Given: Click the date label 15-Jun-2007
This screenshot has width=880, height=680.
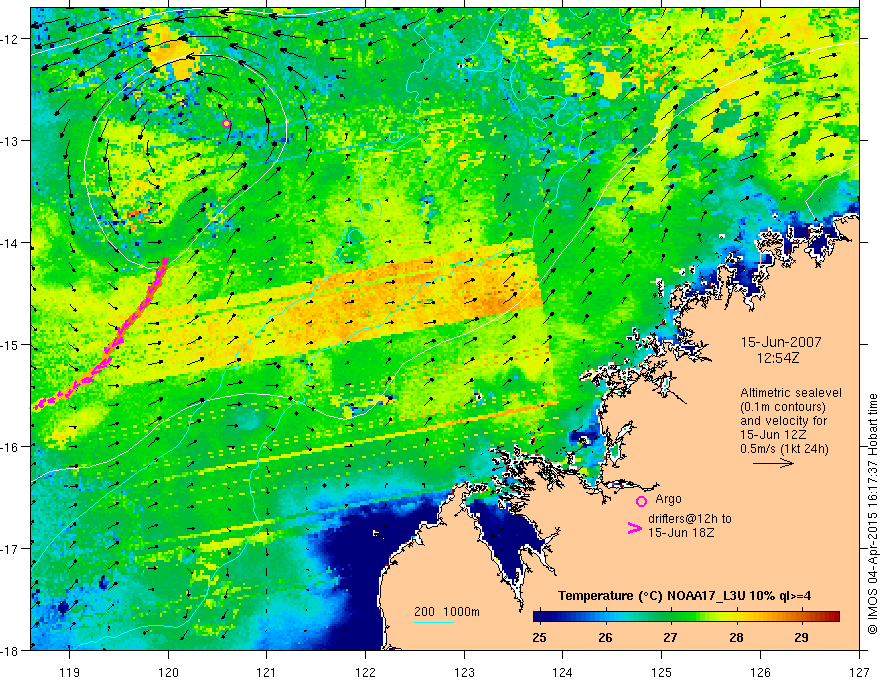Looking at the screenshot, I should tap(781, 342).
